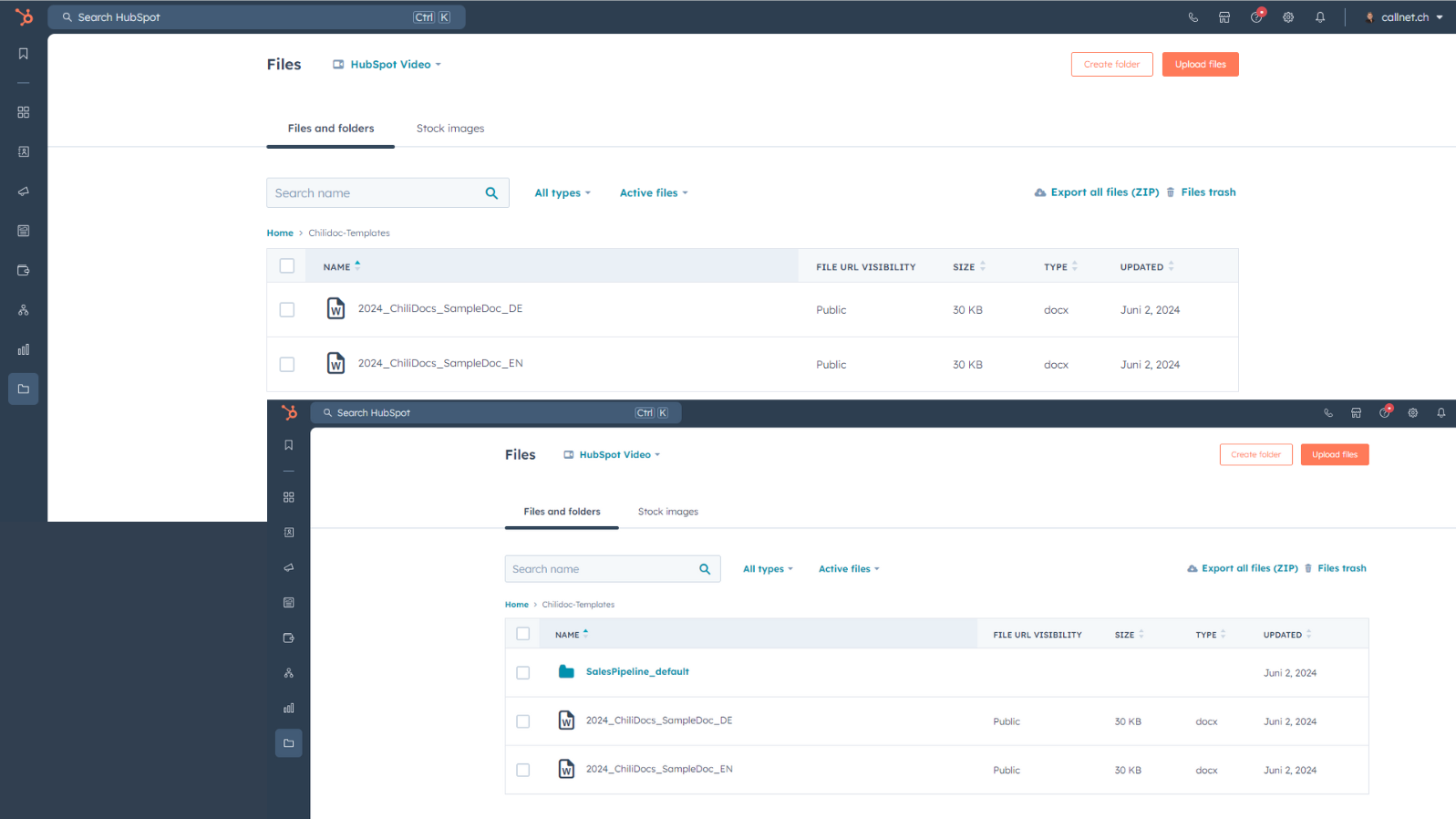
Task: Open the Settings gear in the upper window top bar
Action: [x=1288, y=17]
